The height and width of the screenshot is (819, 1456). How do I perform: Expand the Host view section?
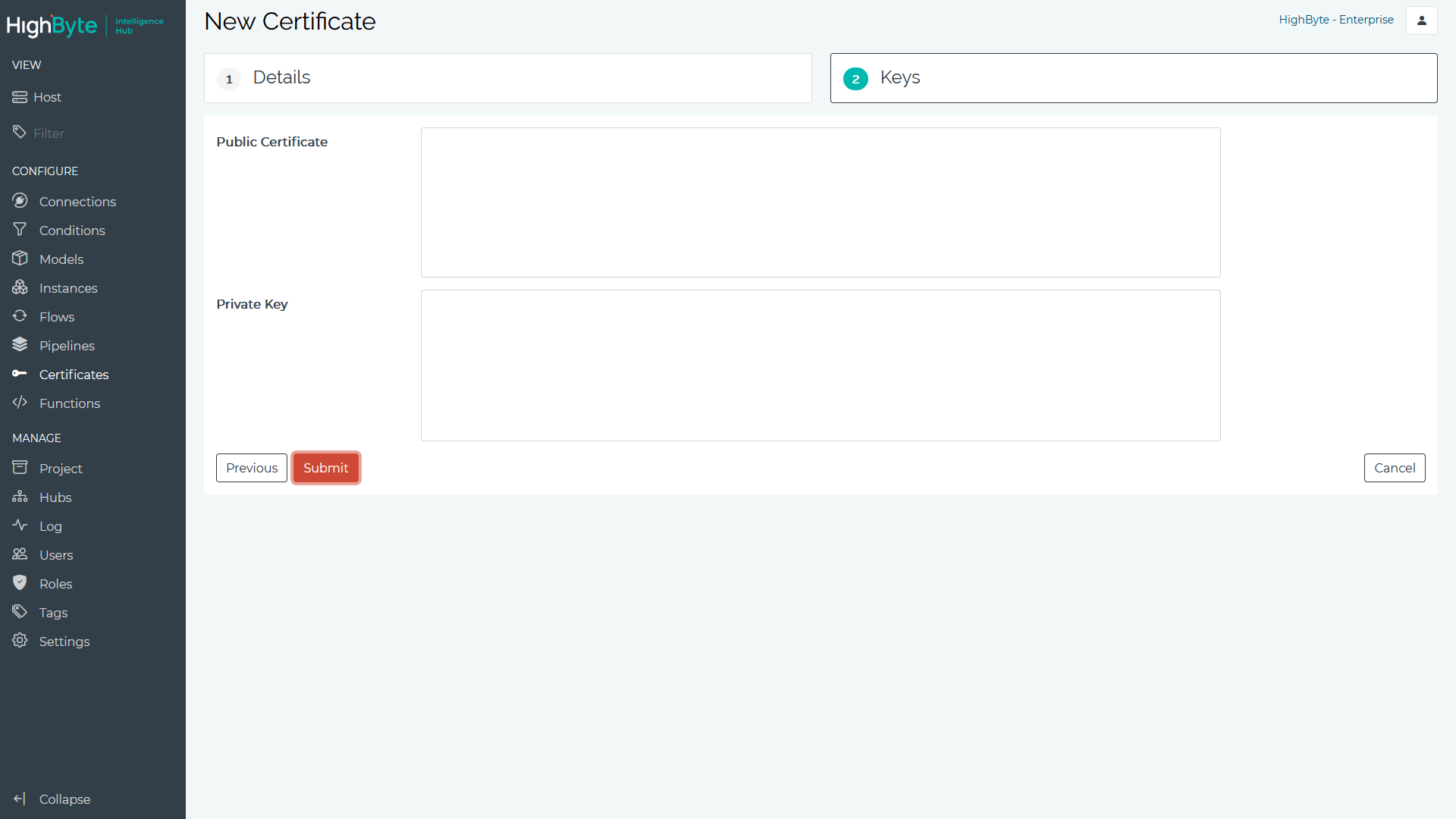[47, 97]
